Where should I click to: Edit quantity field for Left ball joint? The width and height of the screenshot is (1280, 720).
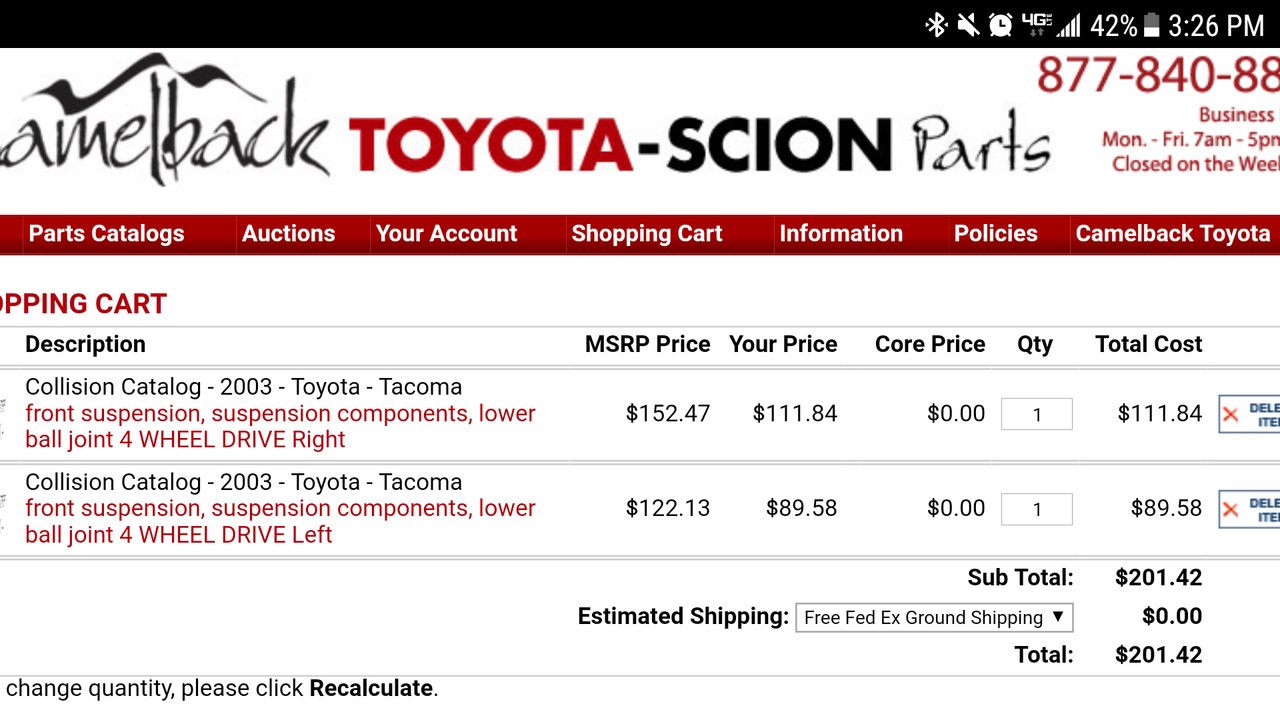(1037, 509)
